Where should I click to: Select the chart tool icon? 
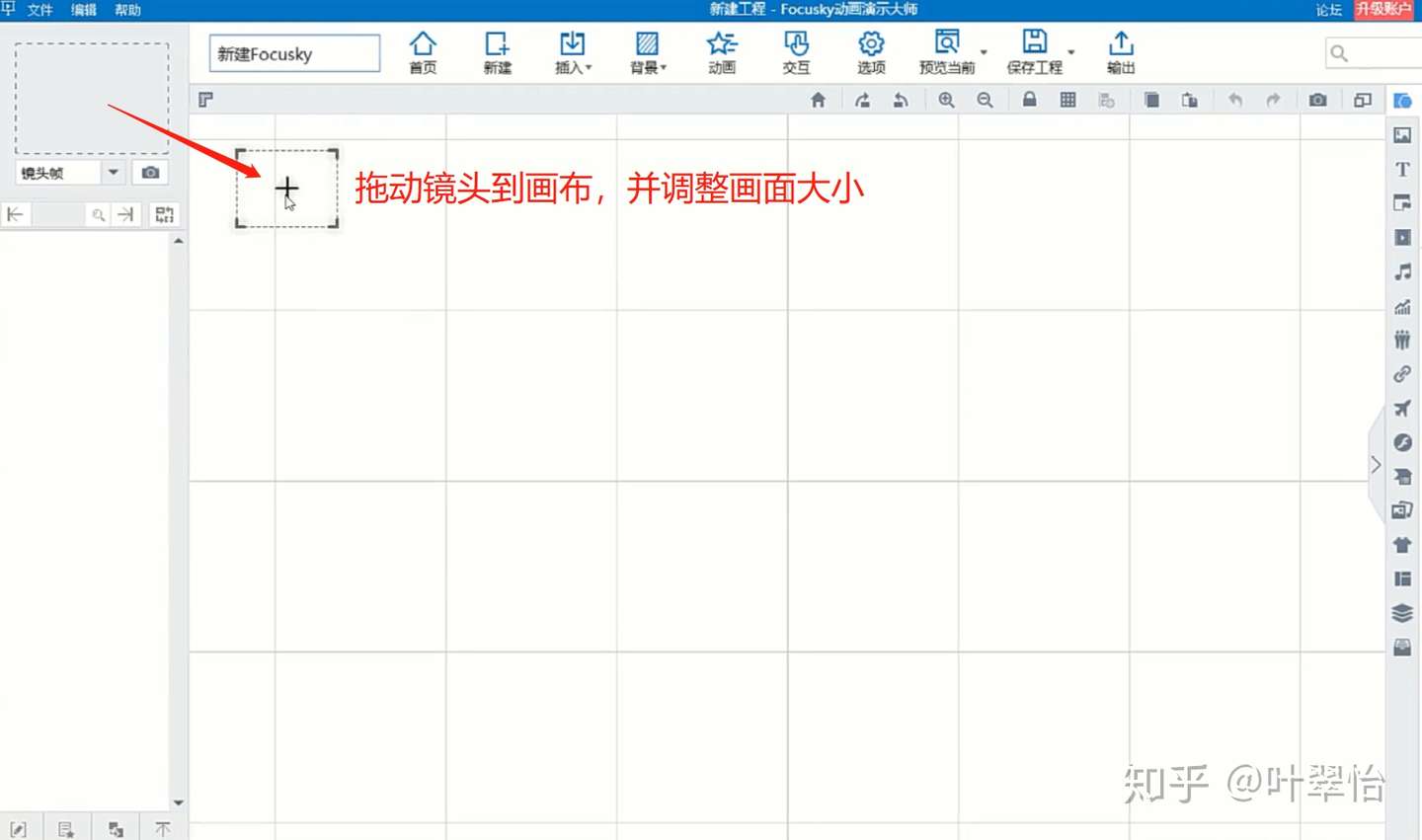coord(1402,306)
